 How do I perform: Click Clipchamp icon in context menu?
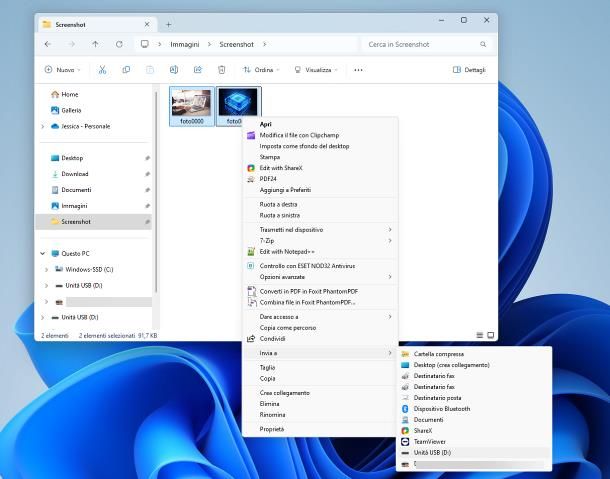(251, 135)
